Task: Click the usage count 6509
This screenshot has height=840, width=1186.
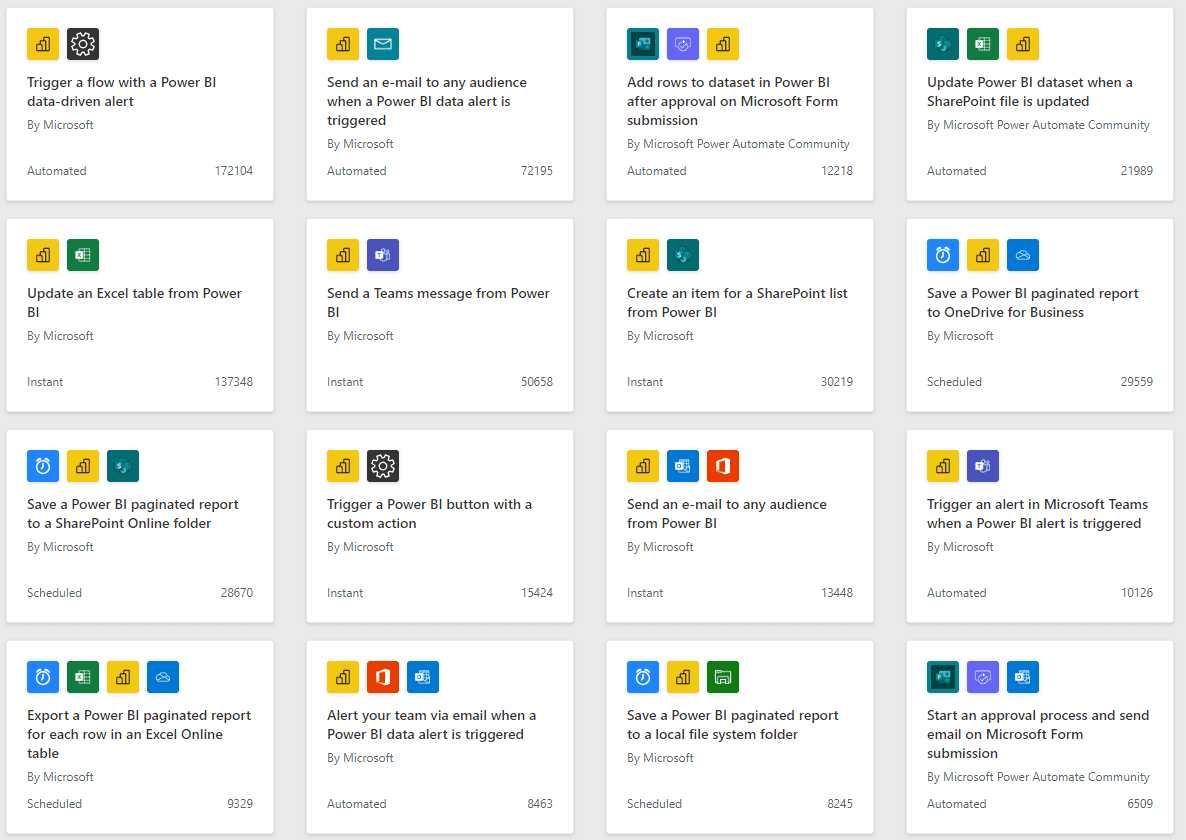Action: (1140, 804)
